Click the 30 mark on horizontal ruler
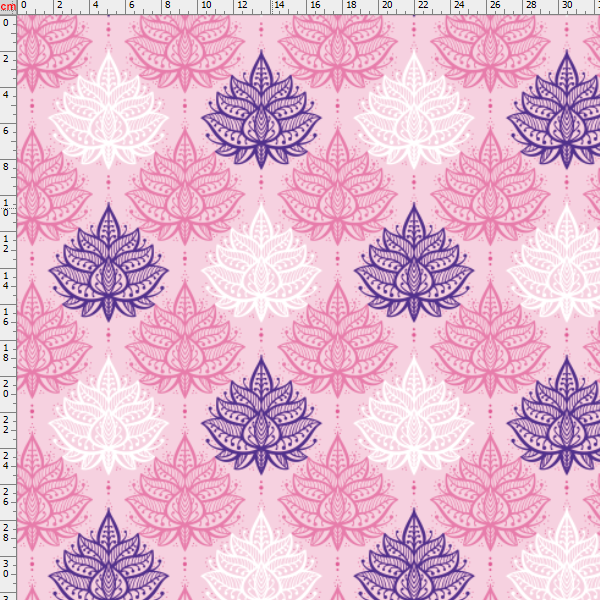 pos(567,5)
